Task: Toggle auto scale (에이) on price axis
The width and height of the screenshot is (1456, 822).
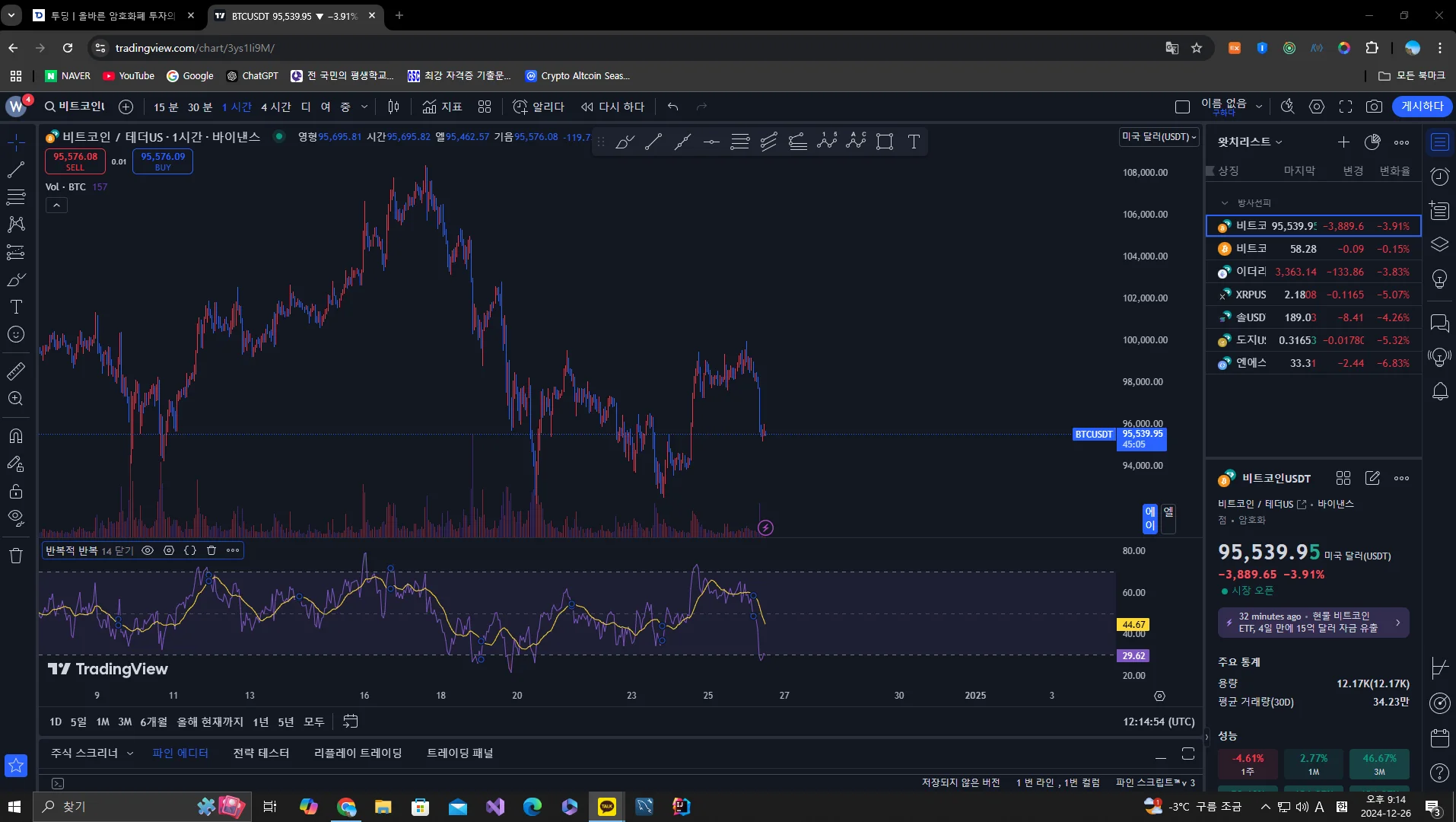Action: (1150, 518)
